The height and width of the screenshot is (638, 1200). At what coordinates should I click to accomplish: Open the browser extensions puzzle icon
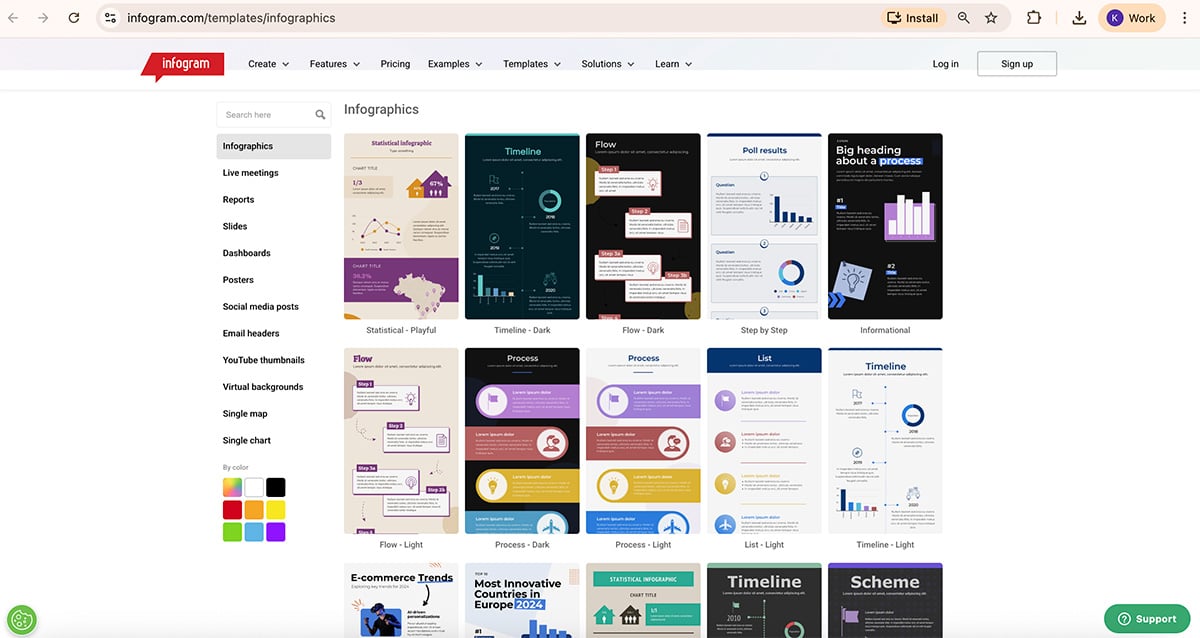(x=1033, y=17)
